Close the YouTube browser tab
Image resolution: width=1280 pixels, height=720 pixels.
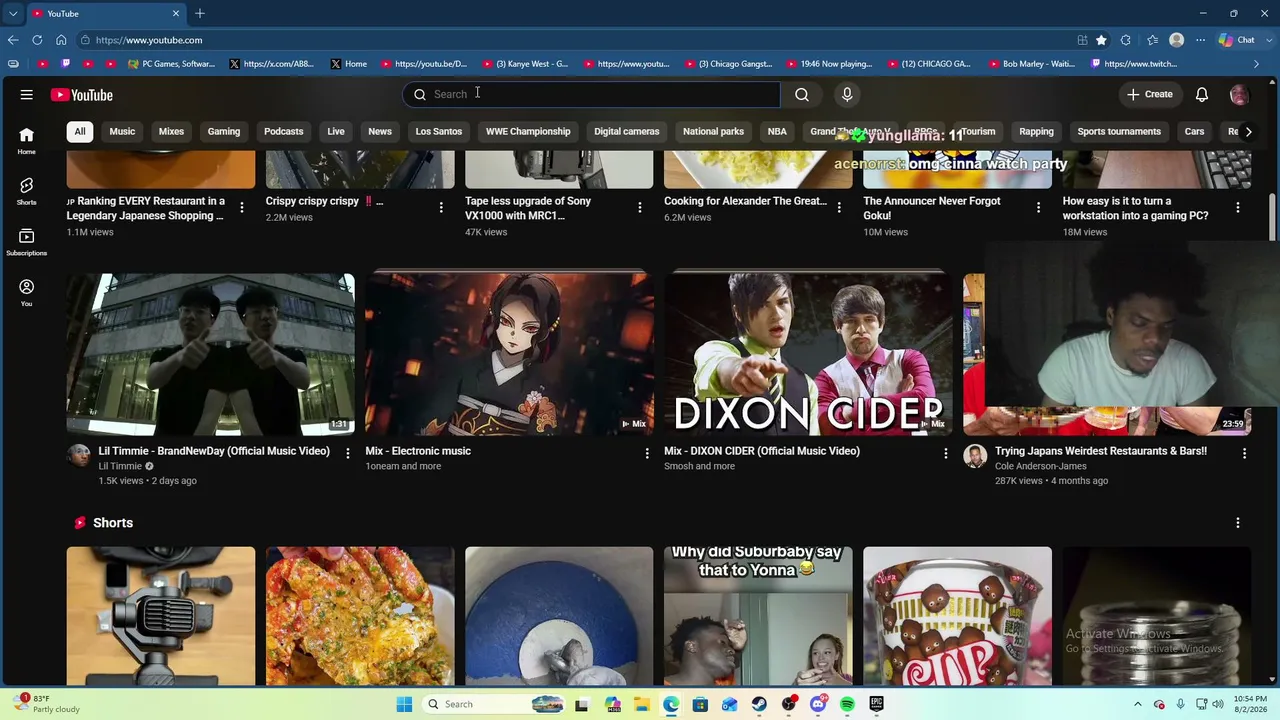pos(176,13)
